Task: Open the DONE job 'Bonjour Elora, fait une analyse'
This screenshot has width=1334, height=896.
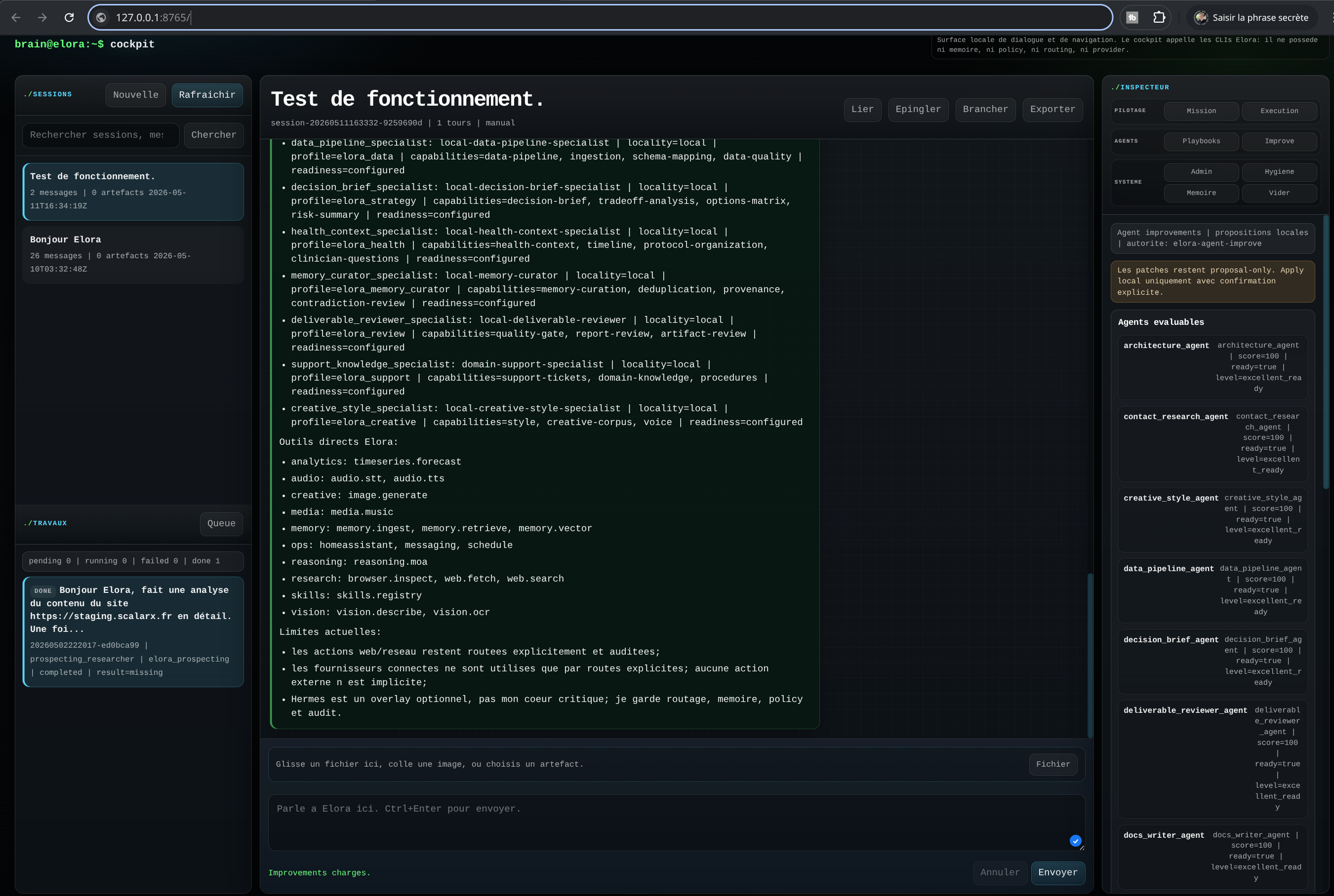Action: [x=133, y=631]
